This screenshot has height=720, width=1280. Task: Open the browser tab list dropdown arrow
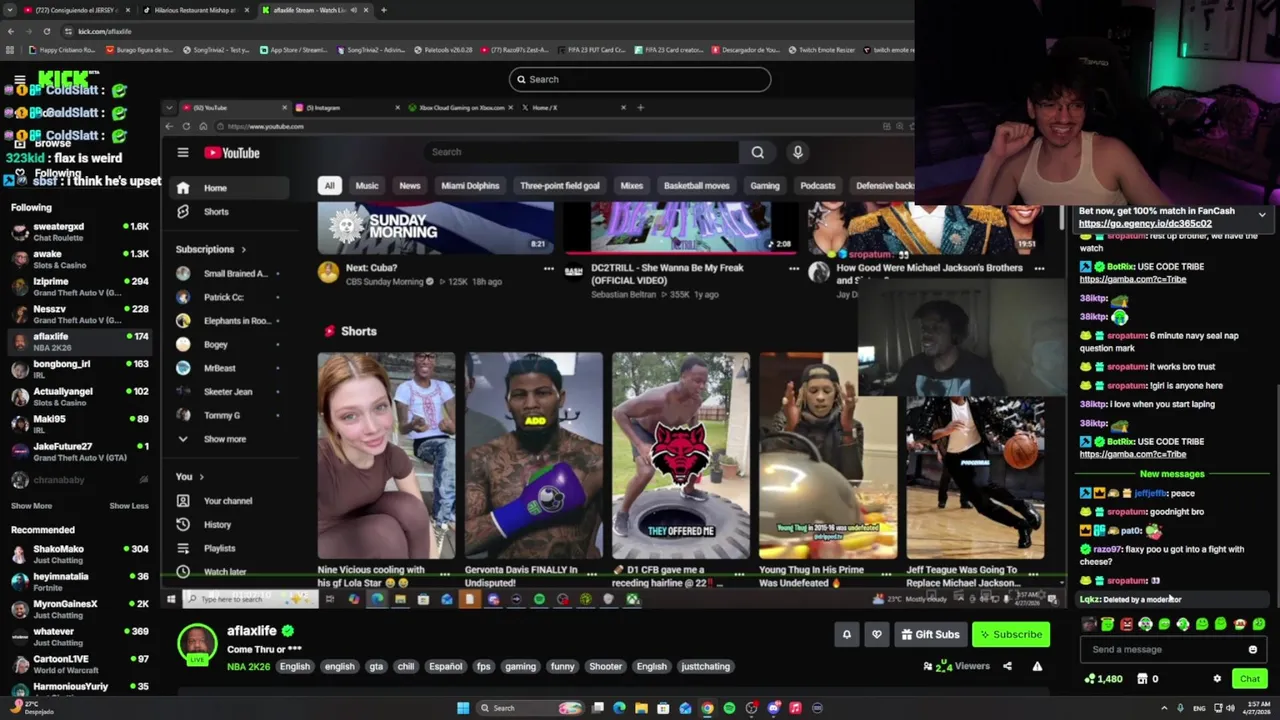(x=10, y=10)
